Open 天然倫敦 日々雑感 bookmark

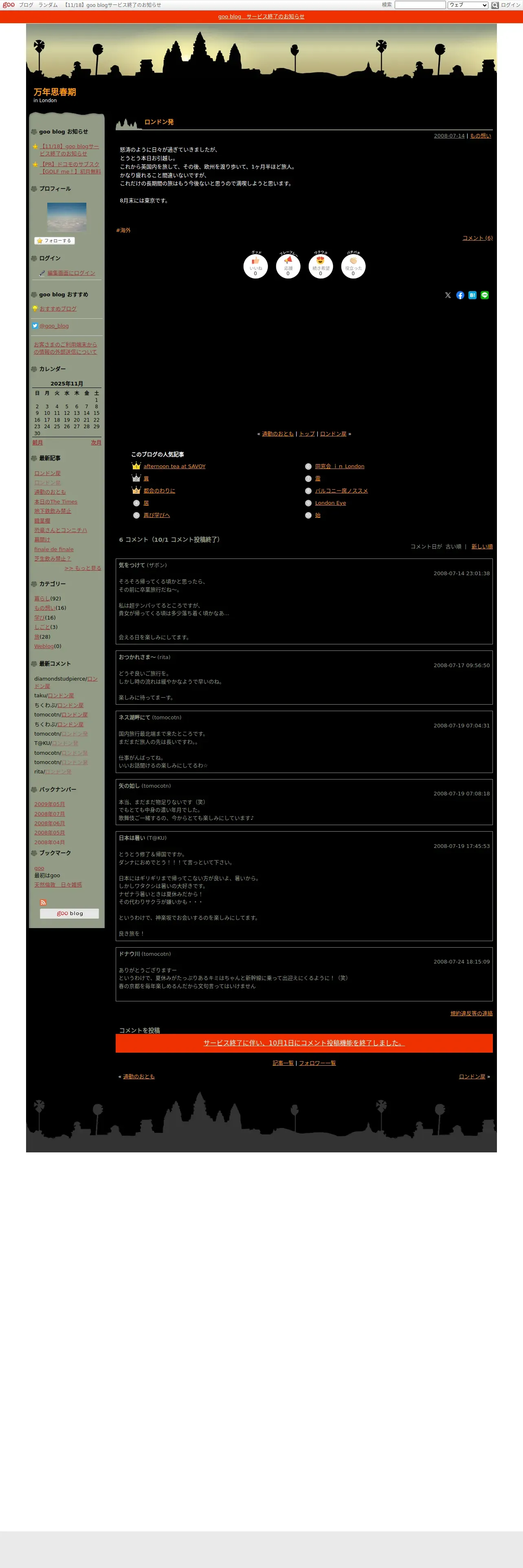(58, 885)
